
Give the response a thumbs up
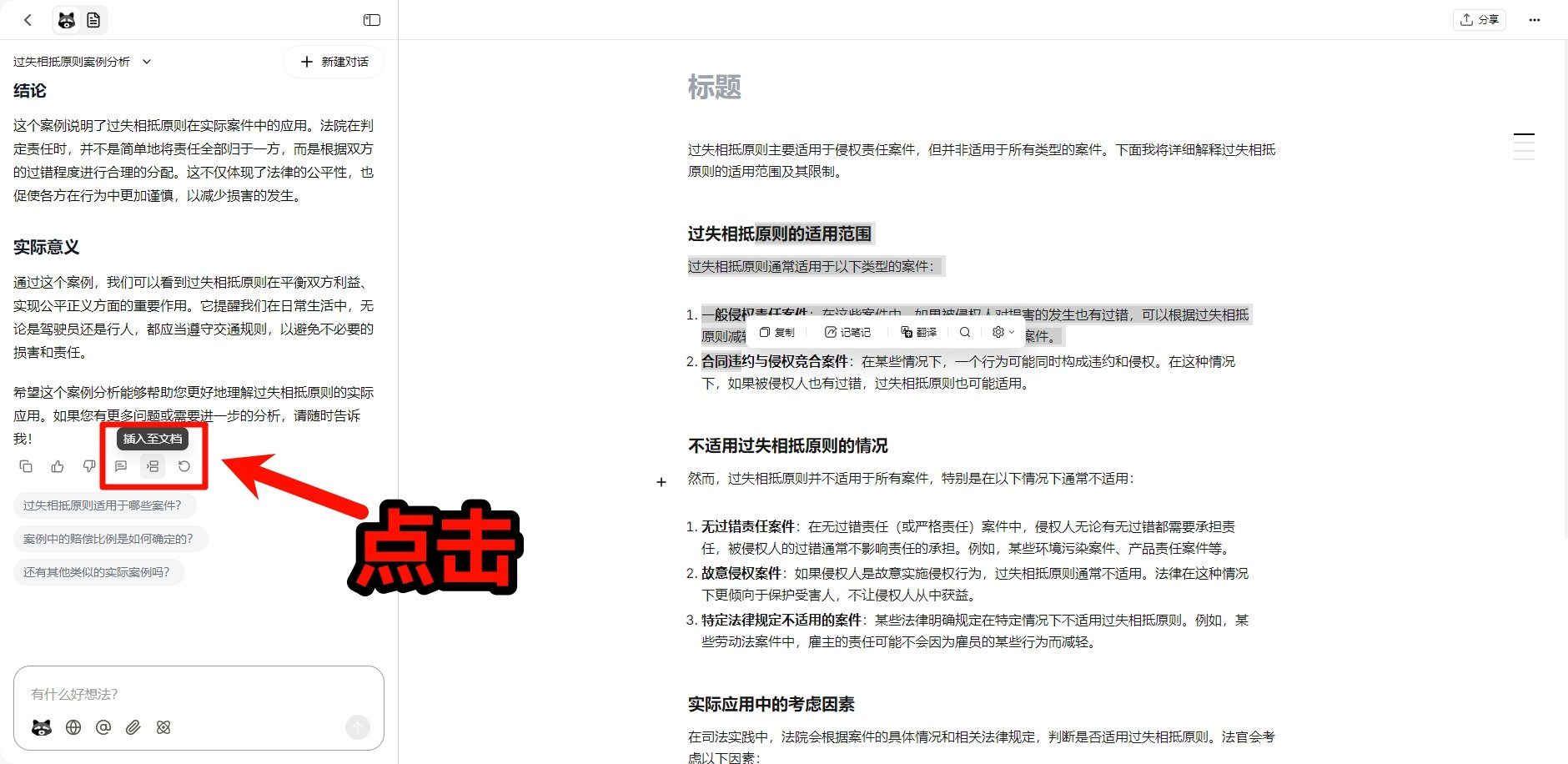point(57,466)
